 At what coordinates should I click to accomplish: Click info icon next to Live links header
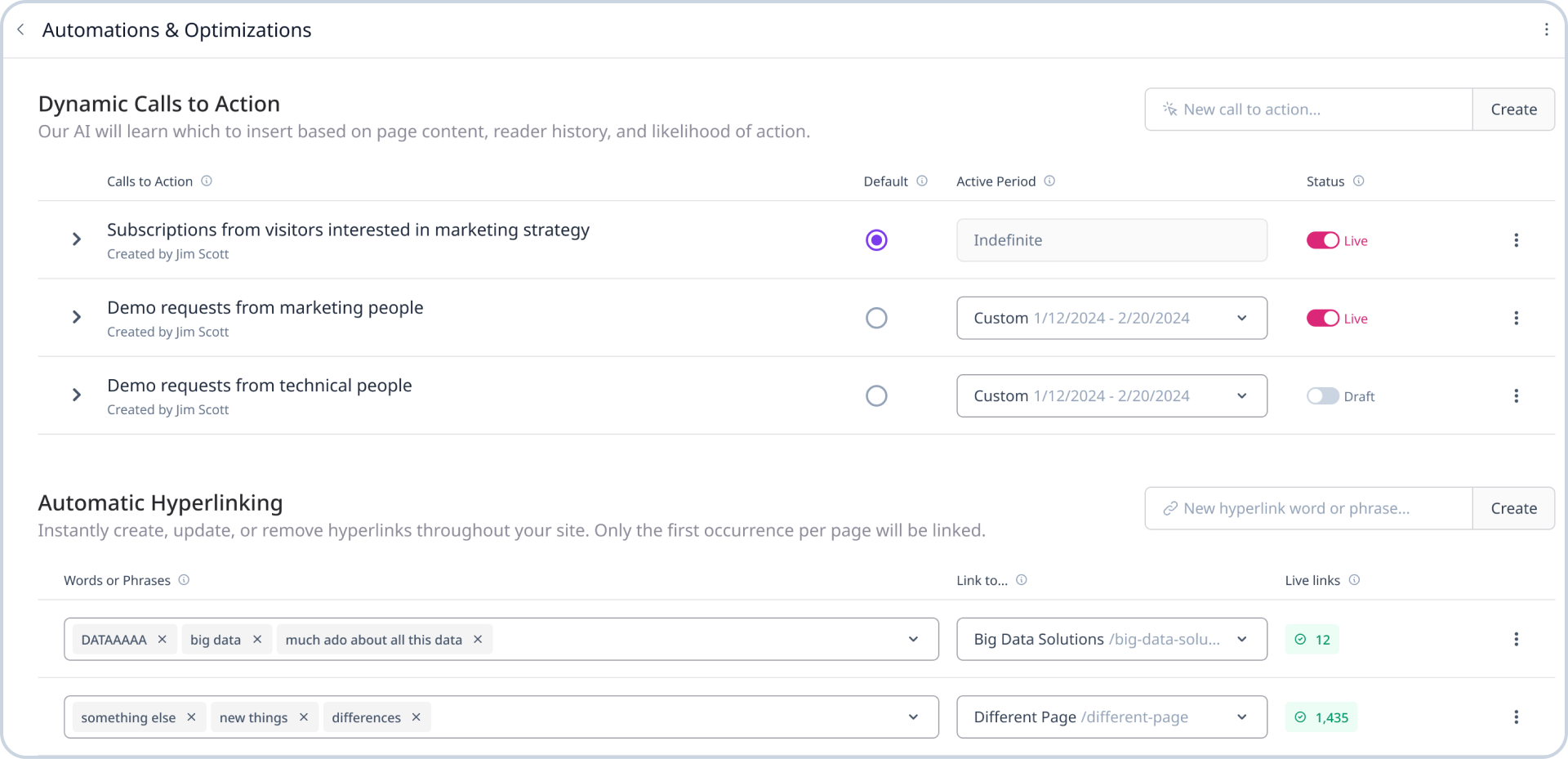[1354, 580]
